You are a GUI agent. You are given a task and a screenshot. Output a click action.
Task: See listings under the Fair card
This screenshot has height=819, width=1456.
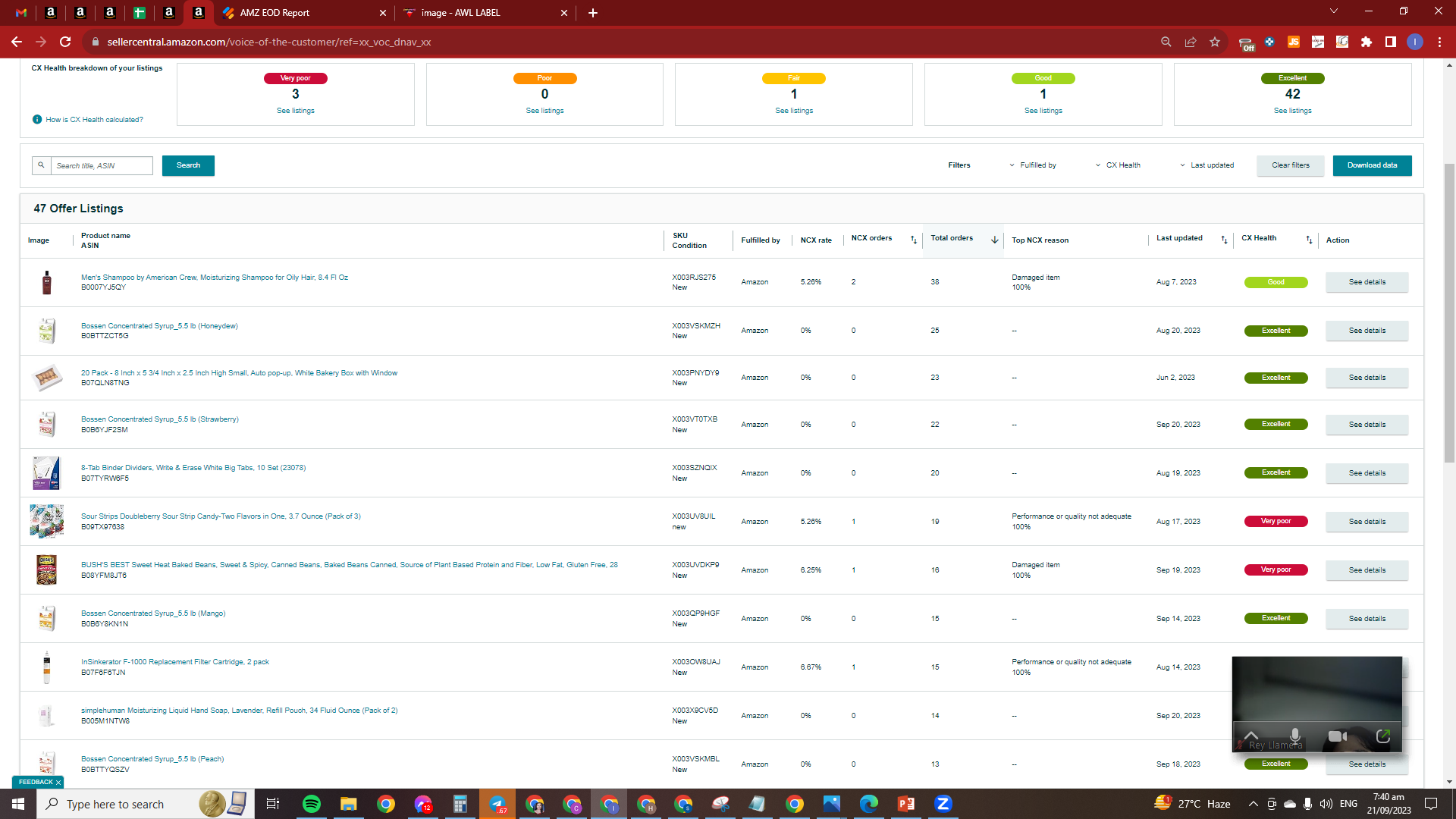pyautogui.click(x=794, y=111)
